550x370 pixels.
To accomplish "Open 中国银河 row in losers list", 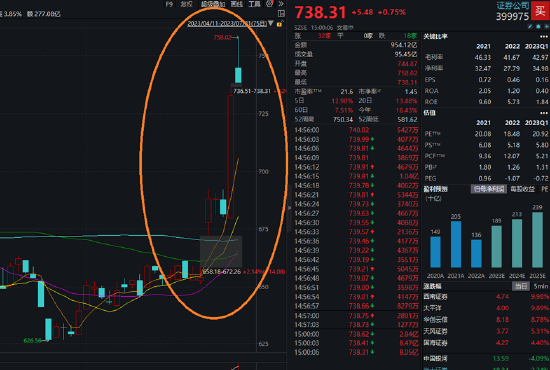I will (486, 358).
